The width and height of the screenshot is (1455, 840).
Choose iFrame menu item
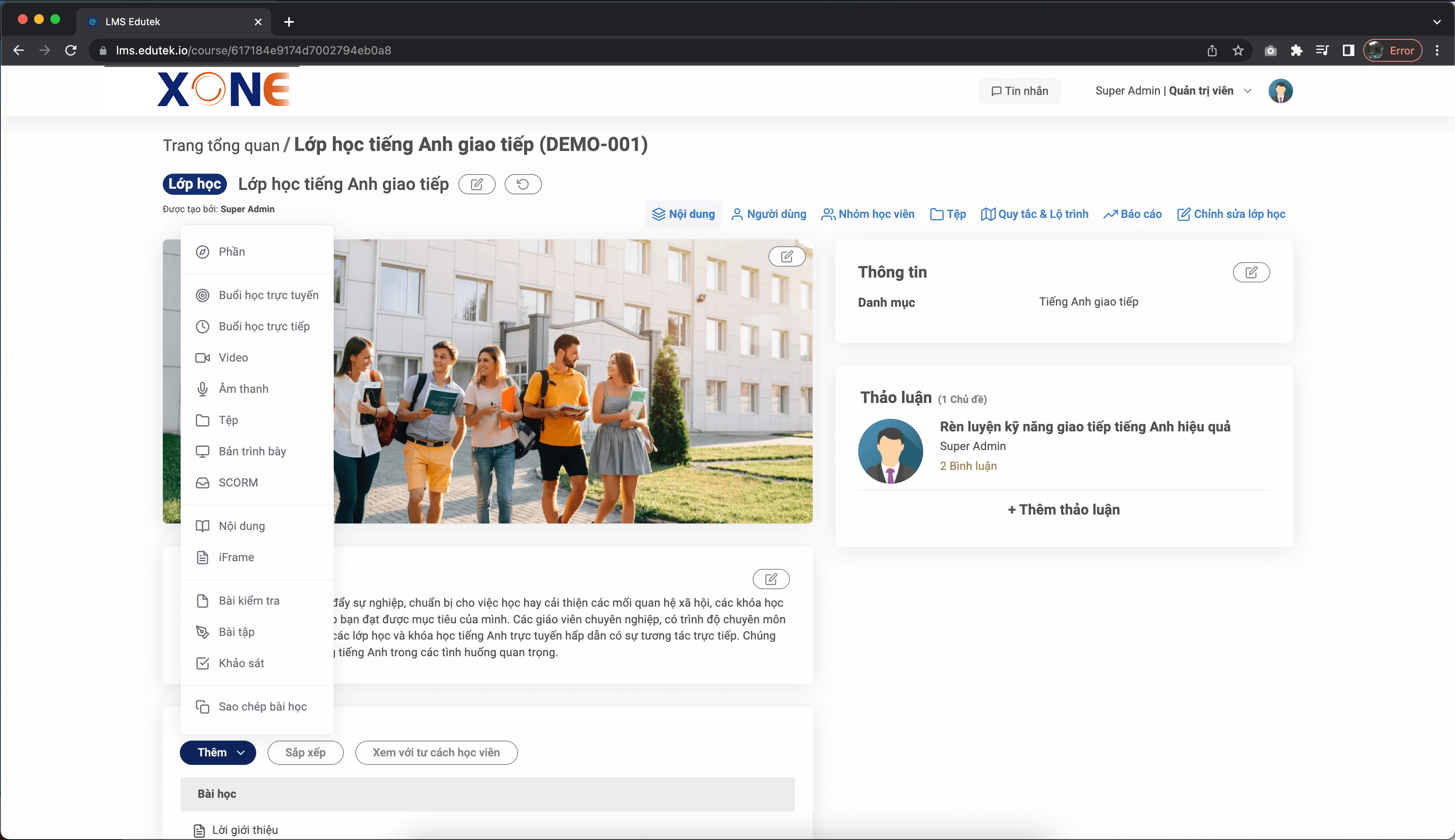(x=257, y=557)
